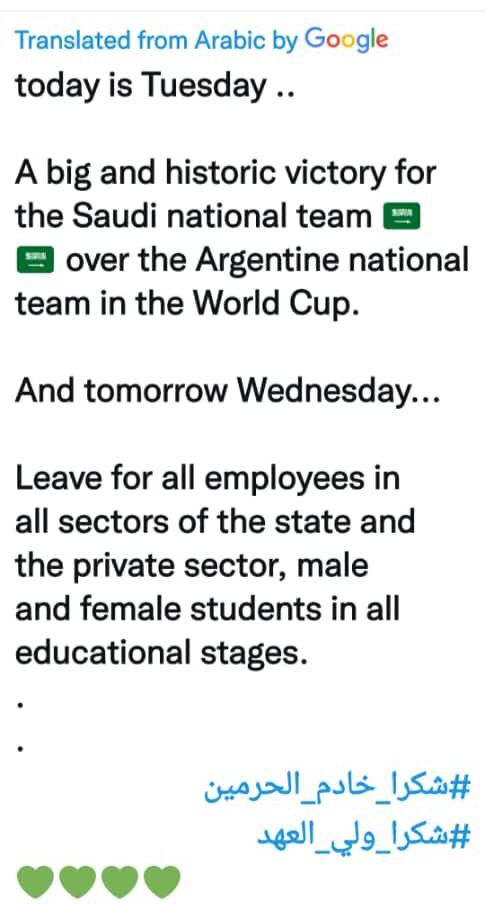Image resolution: width=485 pixels, height=904 pixels.
Task: Click the "Leave for all employees in" line
Action: 208,479
